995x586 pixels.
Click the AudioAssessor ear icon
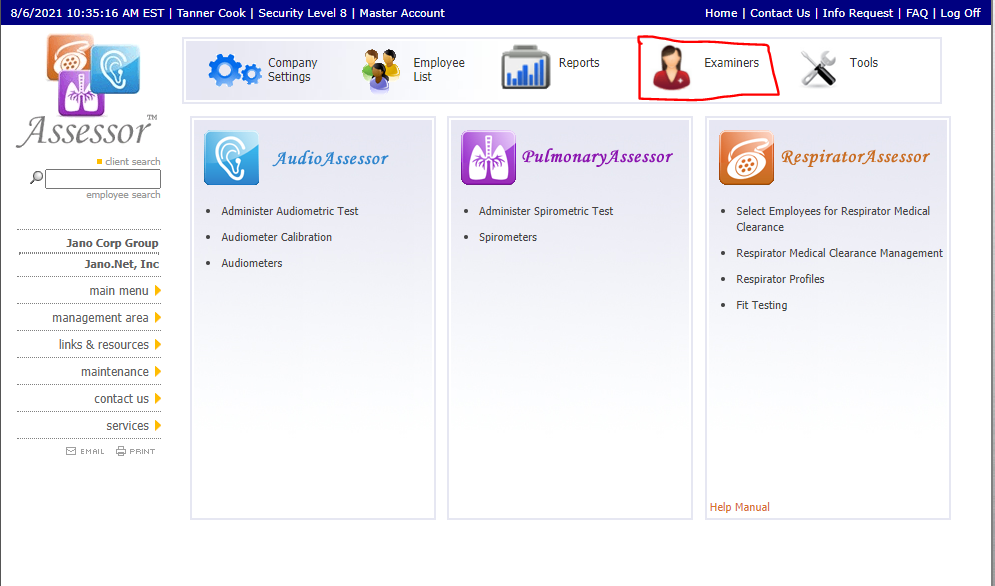click(x=232, y=158)
